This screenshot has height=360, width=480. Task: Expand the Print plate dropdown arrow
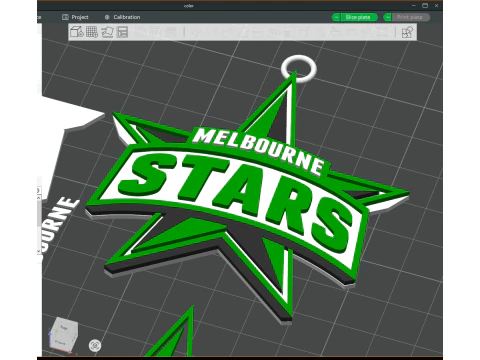pyautogui.click(x=387, y=17)
